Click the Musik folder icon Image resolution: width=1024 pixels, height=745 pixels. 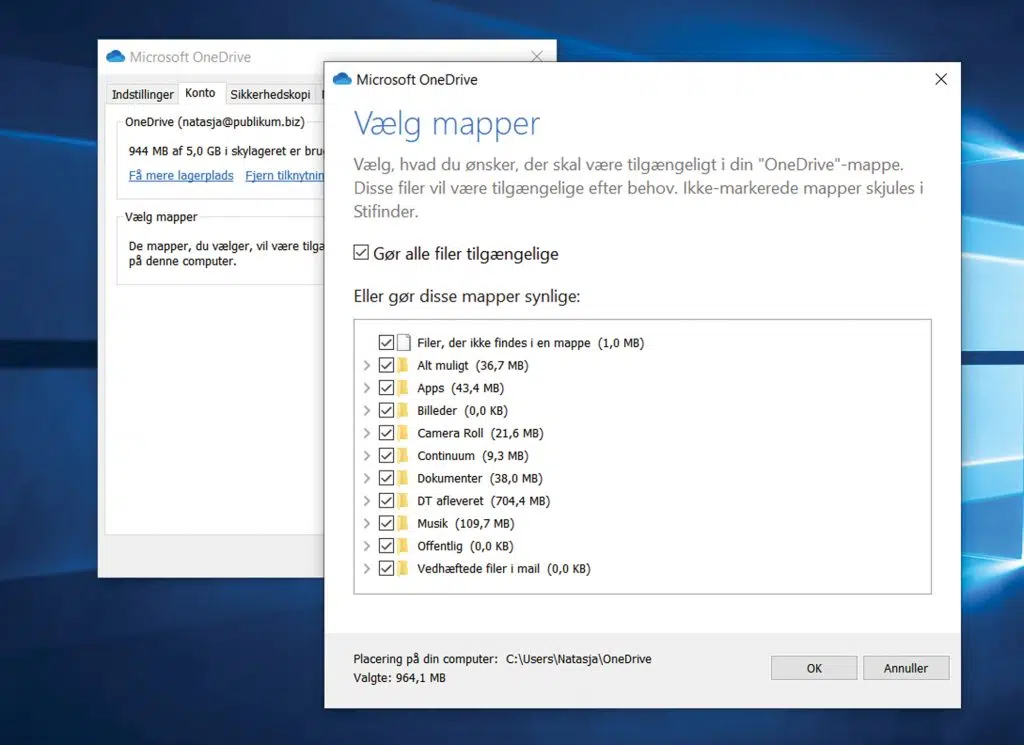(403, 523)
